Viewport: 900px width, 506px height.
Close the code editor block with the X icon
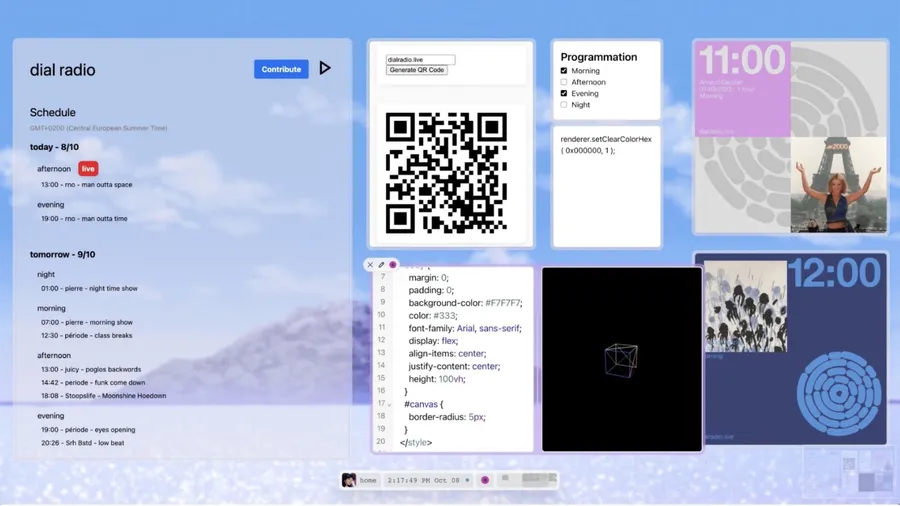coord(370,264)
